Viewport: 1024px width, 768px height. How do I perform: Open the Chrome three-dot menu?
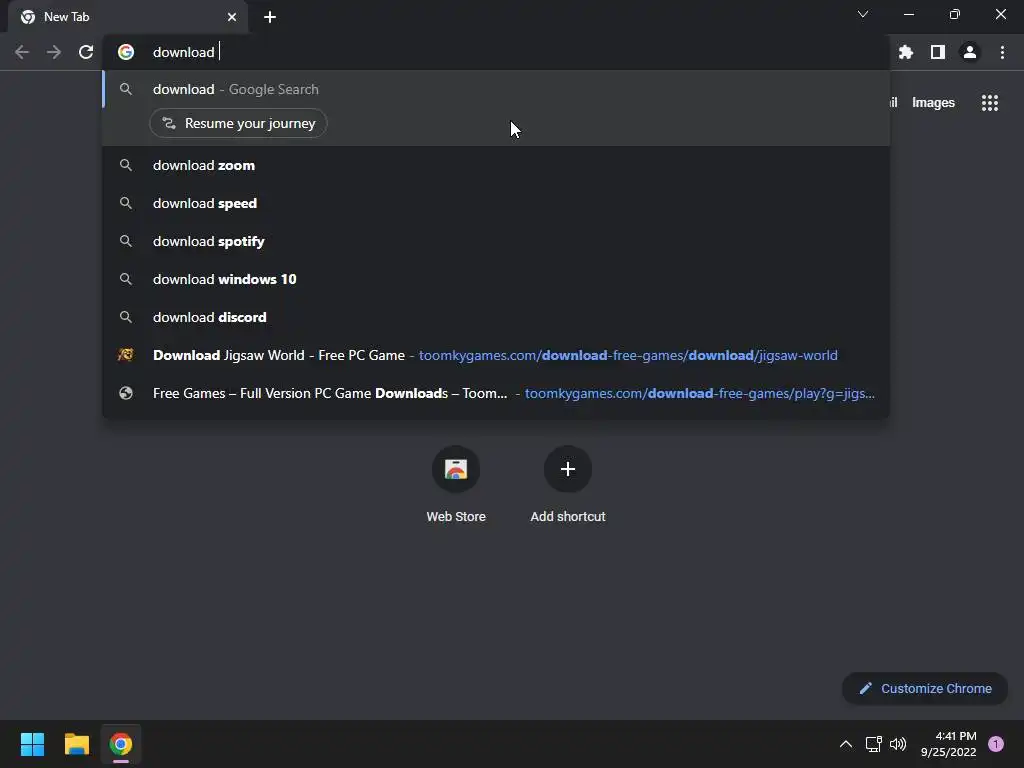[1002, 52]
